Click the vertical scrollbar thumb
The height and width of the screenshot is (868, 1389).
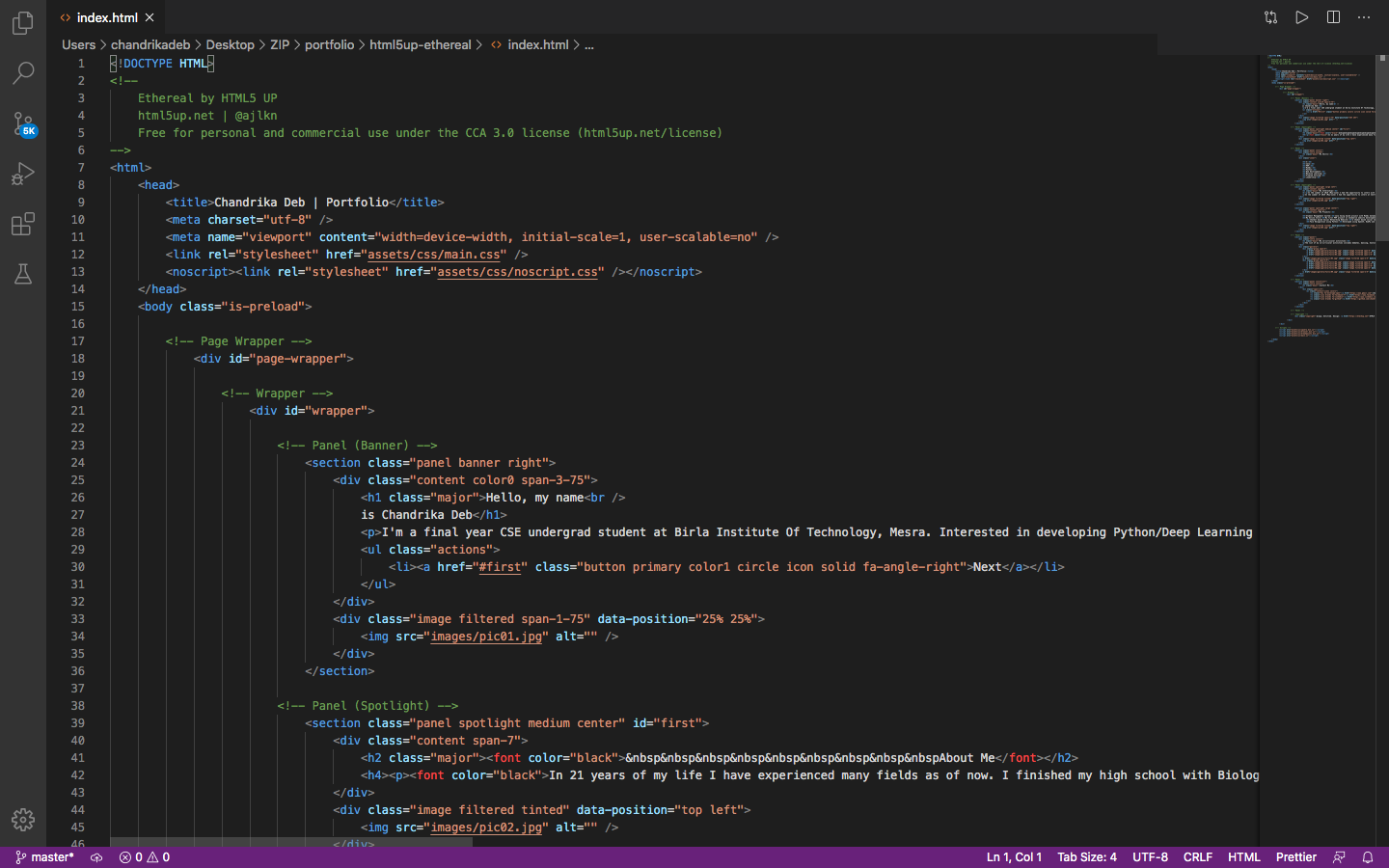coord(1382,147)
